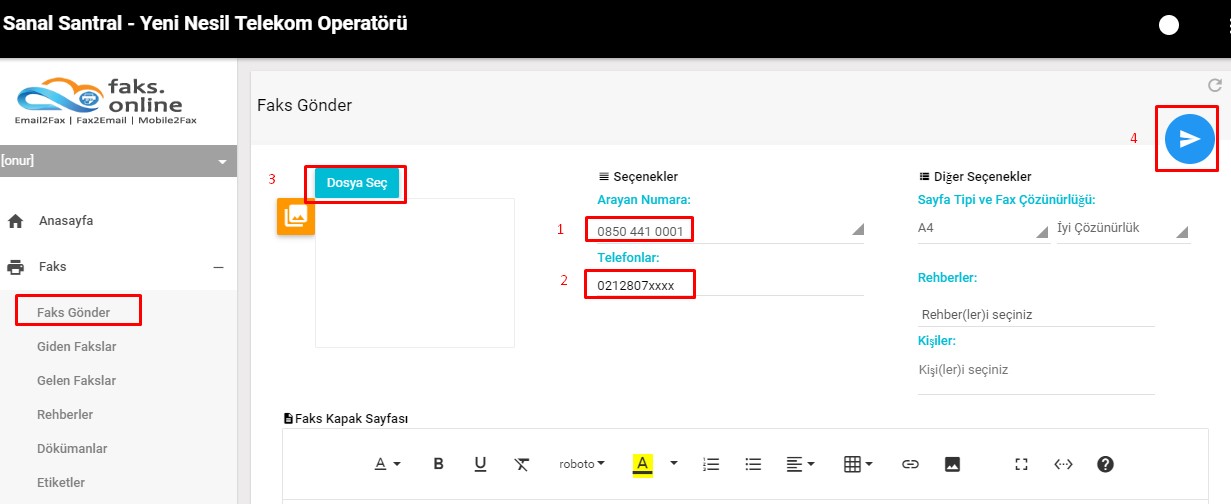Open Giden Fakslar in the sidebar
The width and height of the screenshot is (1231, 504).
(x=77, y=347)
